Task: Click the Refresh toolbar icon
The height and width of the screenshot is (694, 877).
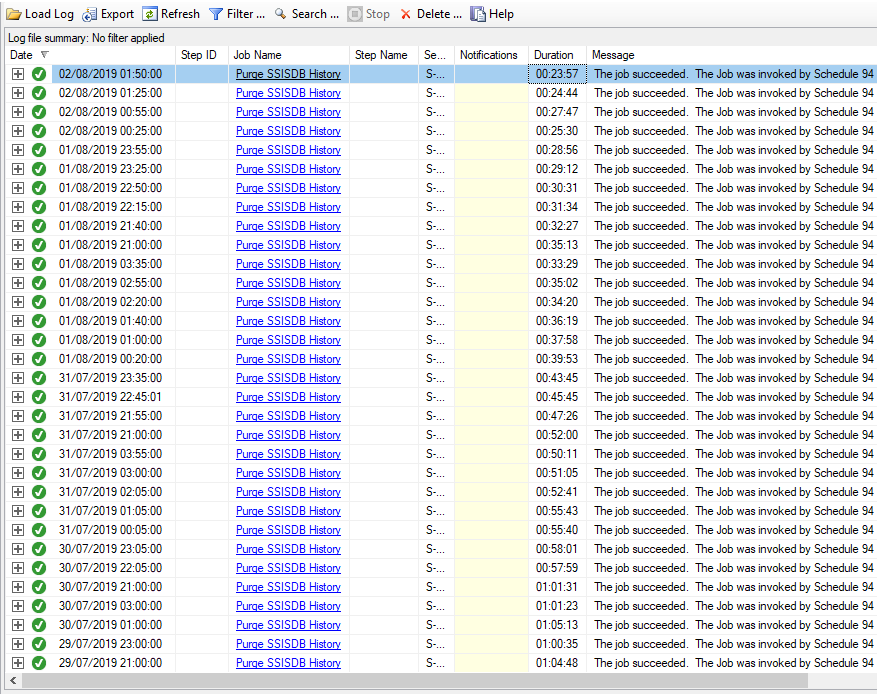Action: 149,14
